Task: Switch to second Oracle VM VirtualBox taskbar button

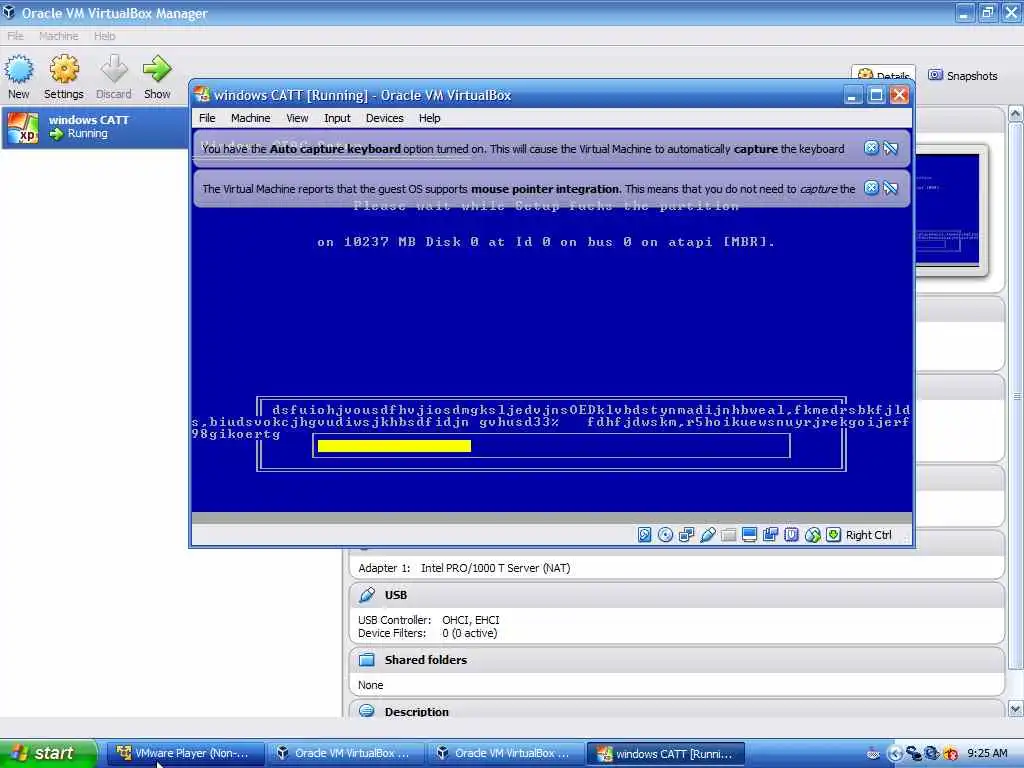Action: point(506,753)
